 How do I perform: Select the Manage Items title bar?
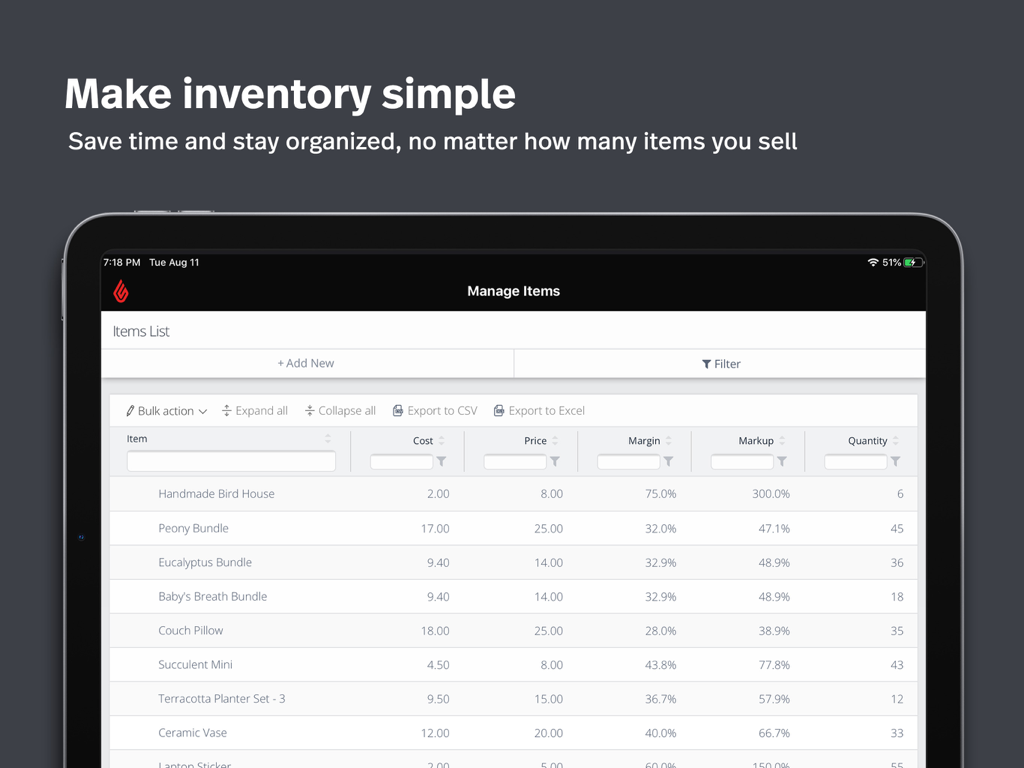[513, 291]
